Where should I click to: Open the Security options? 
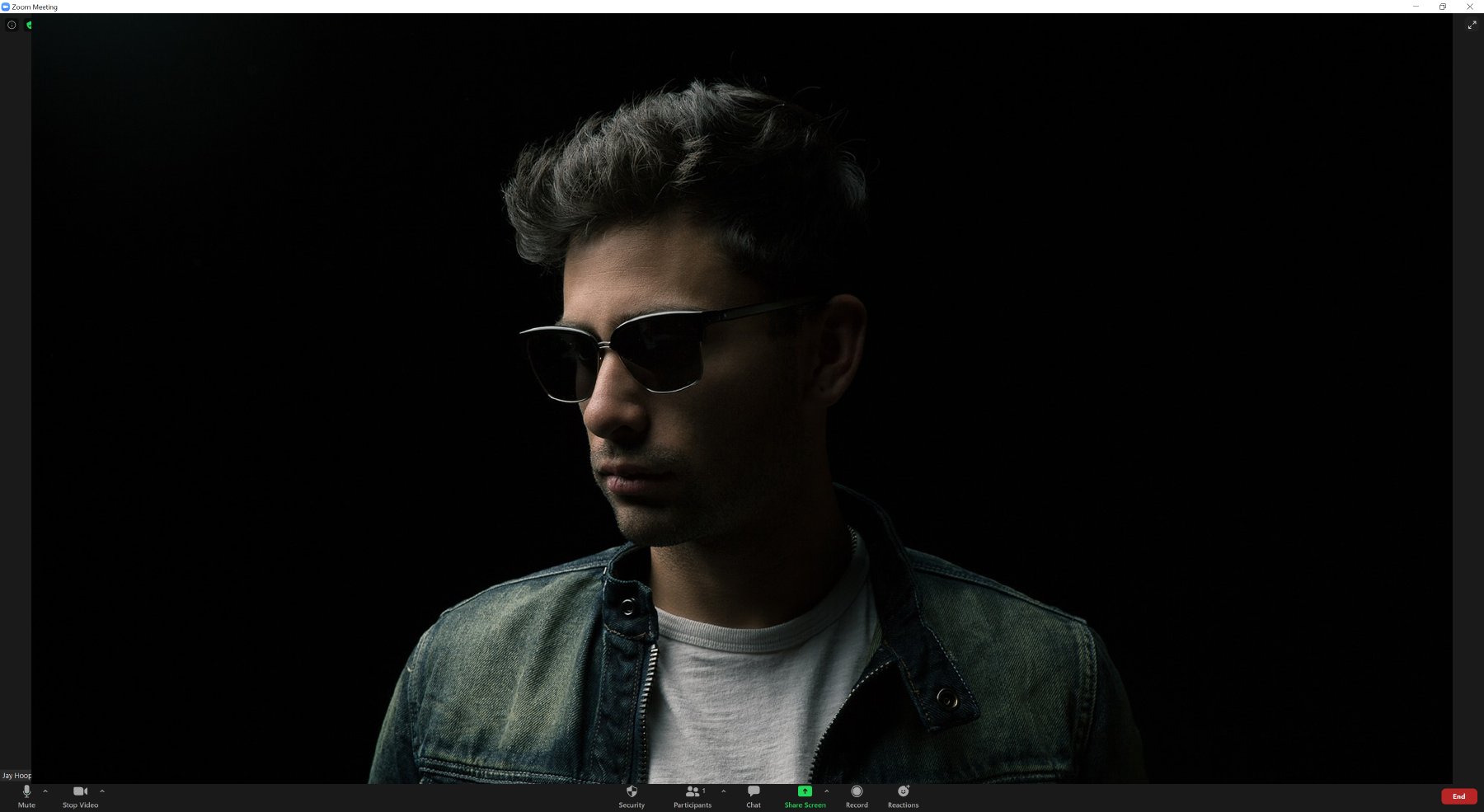[632, 796]
